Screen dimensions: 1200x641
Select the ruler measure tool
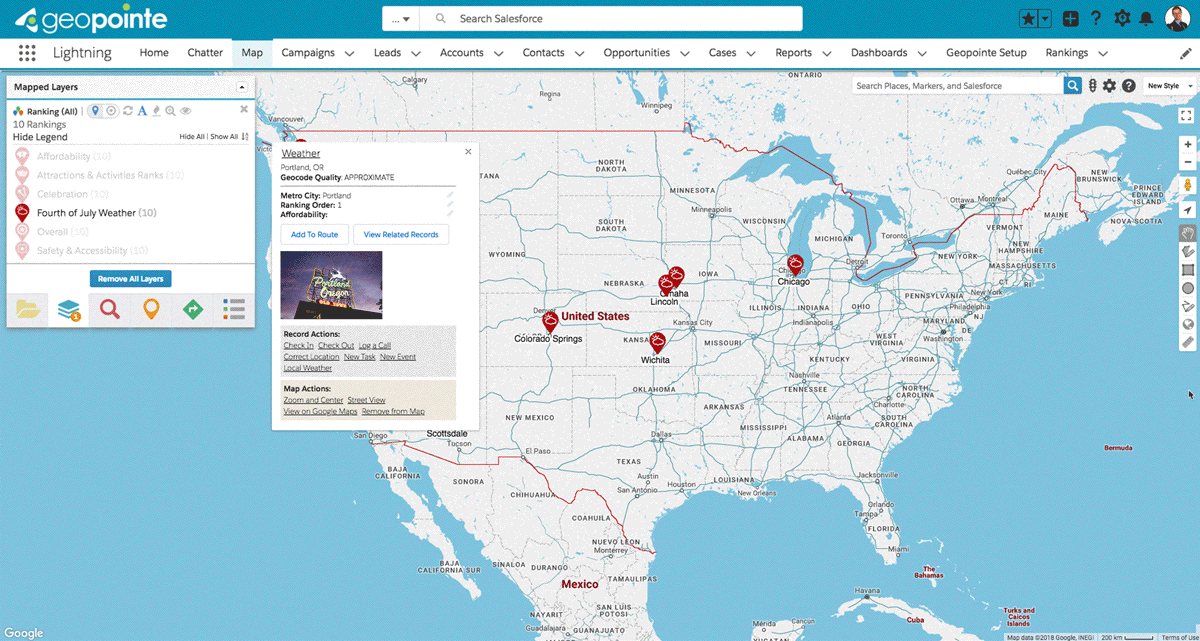1187,342
